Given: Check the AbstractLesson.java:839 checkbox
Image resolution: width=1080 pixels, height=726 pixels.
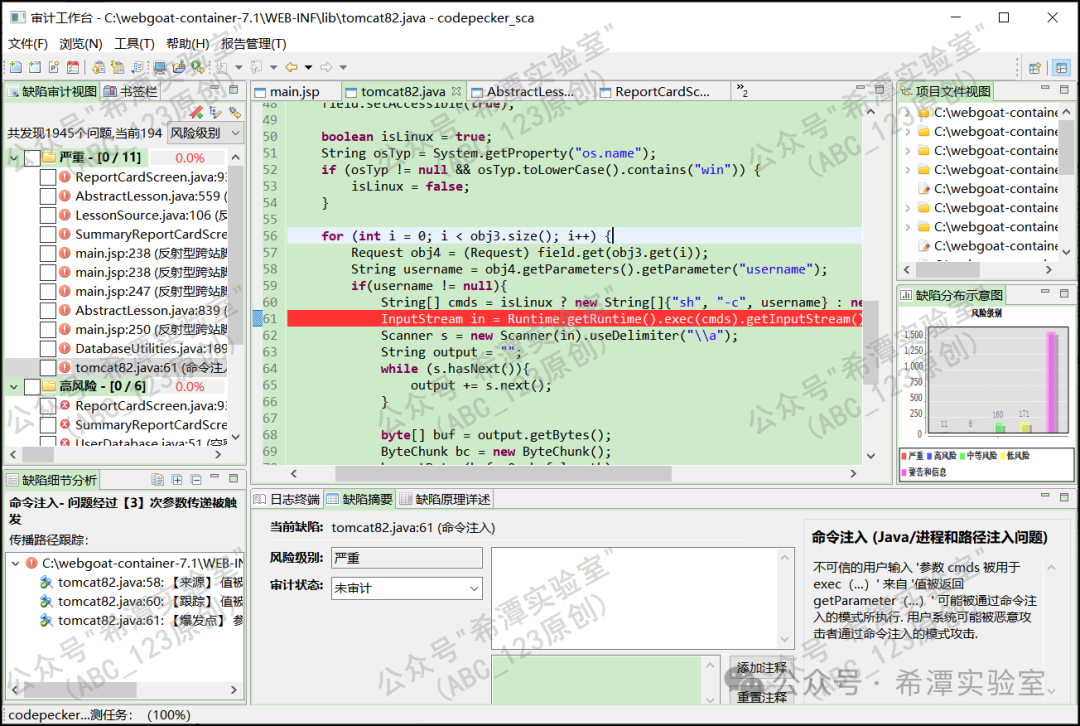Looking at the screenshot, I should click(48, 311).
